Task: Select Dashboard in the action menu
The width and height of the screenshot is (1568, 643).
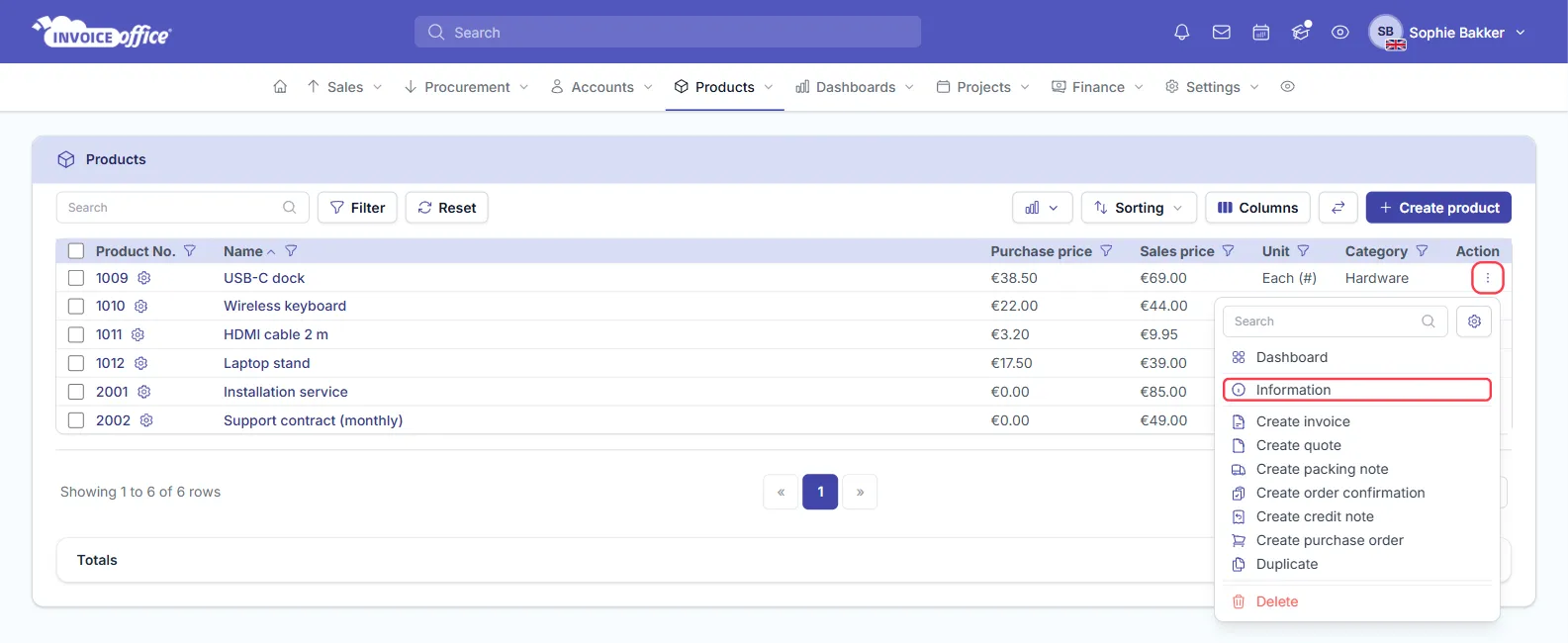Action: pos(1356,357)
